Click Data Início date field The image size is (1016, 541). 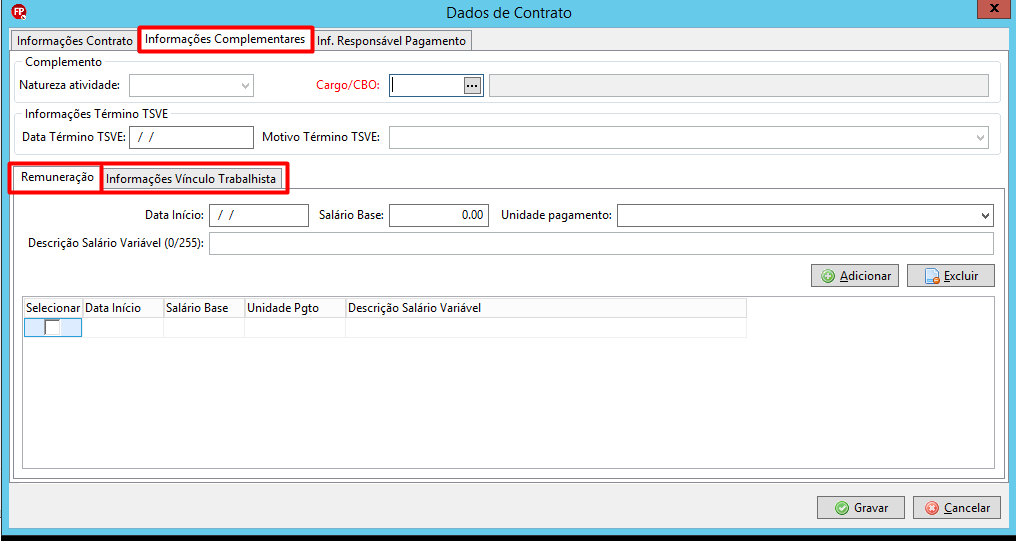tap(259, 215)
